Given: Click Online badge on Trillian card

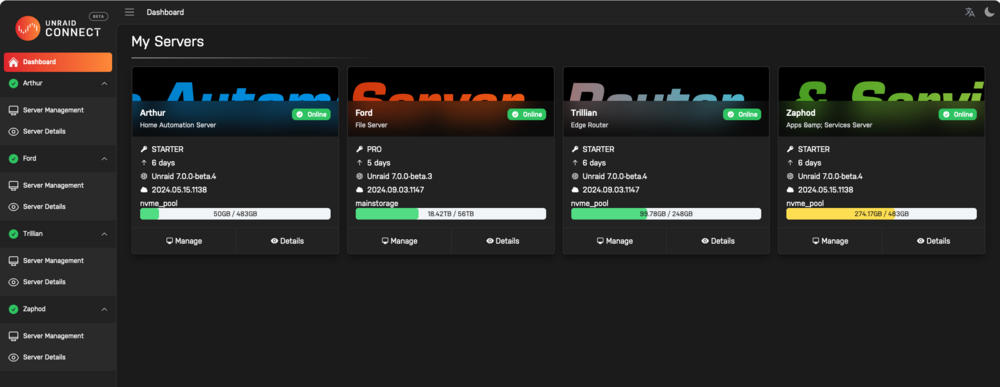Looking at the screenshot, I should [x=742, y=114].
